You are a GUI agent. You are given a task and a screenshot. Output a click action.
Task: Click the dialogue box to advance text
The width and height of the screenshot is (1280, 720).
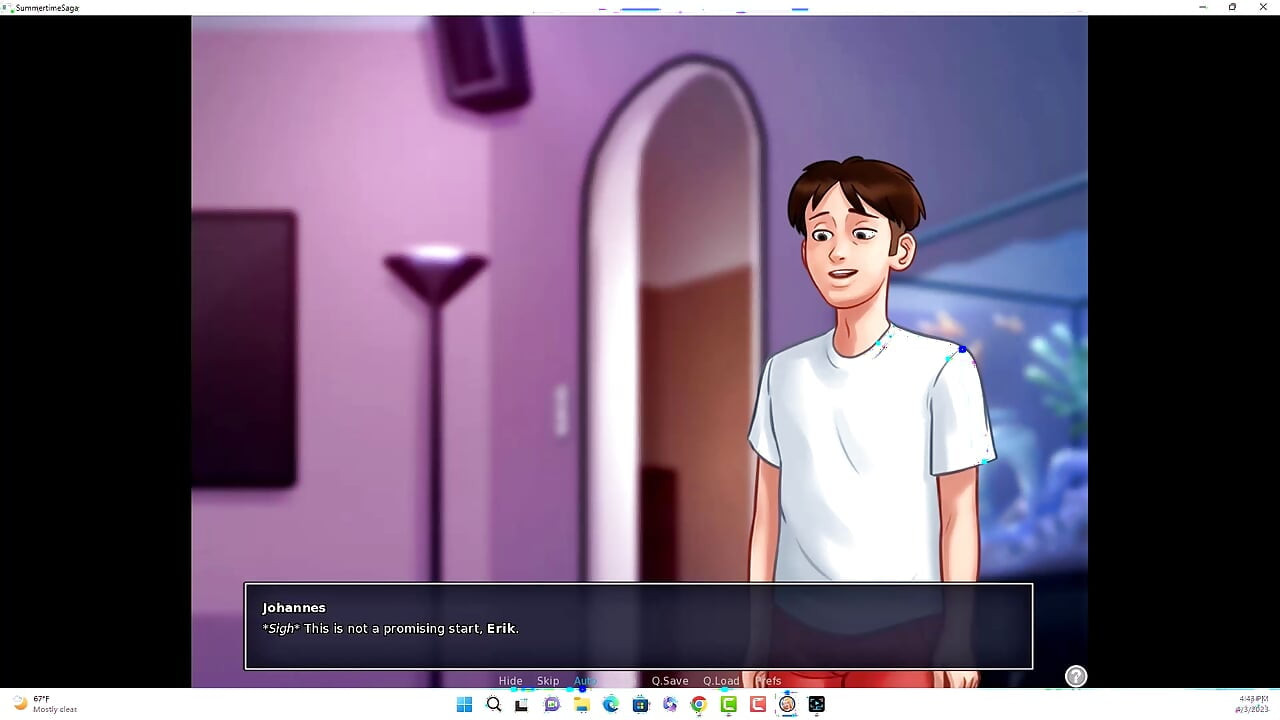639,626
